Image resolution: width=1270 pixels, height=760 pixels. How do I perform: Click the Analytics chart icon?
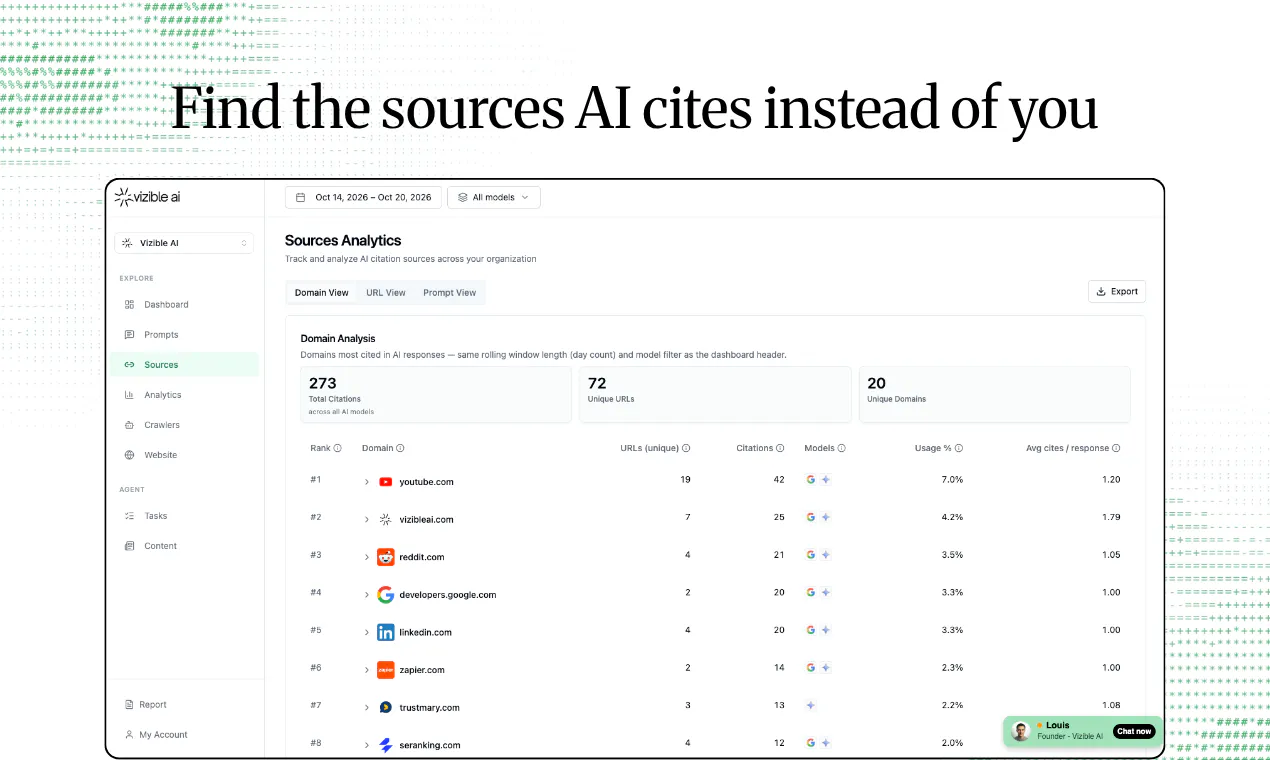coord(129,395)
